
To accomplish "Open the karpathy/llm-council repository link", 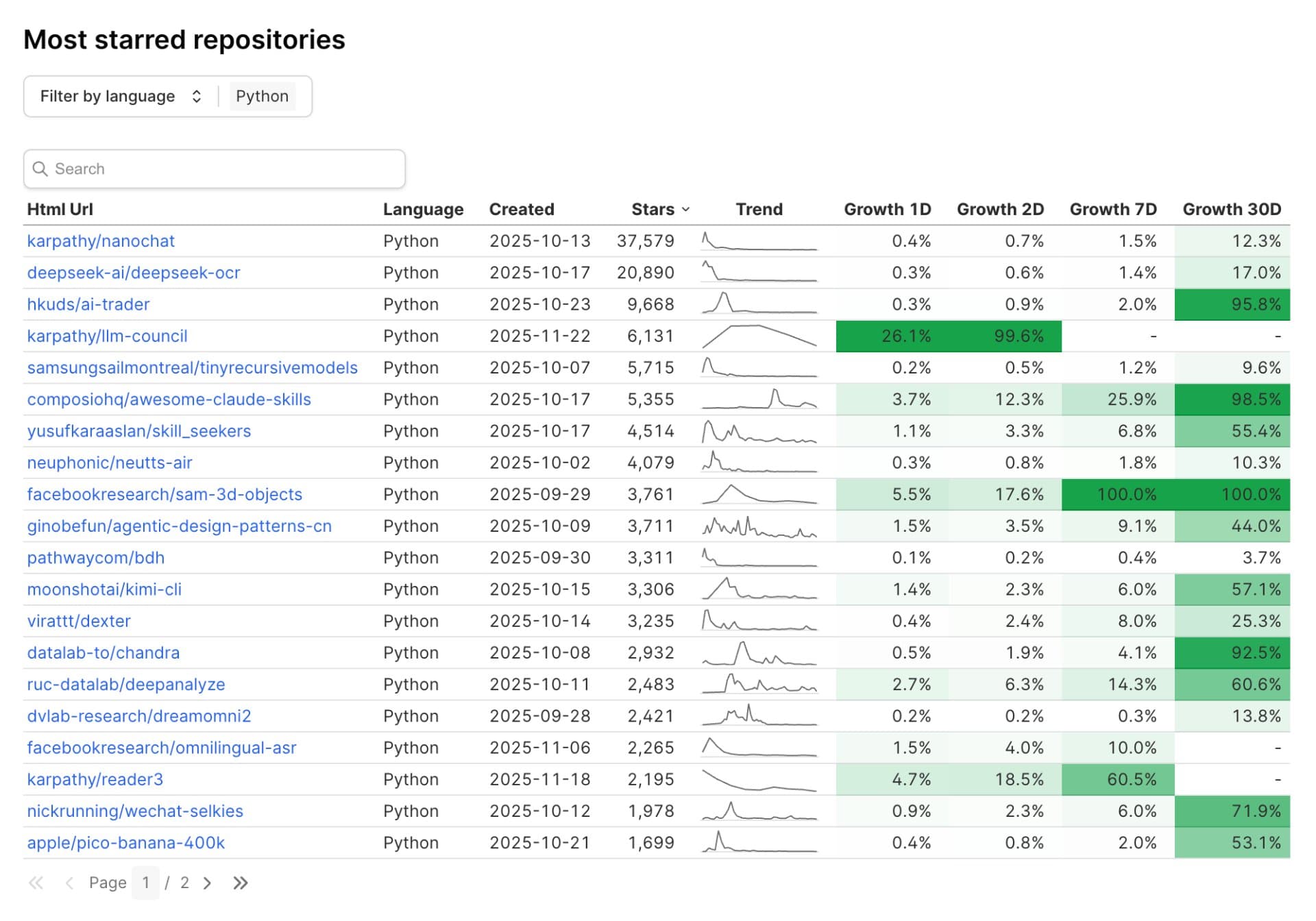I will (107, 336).
